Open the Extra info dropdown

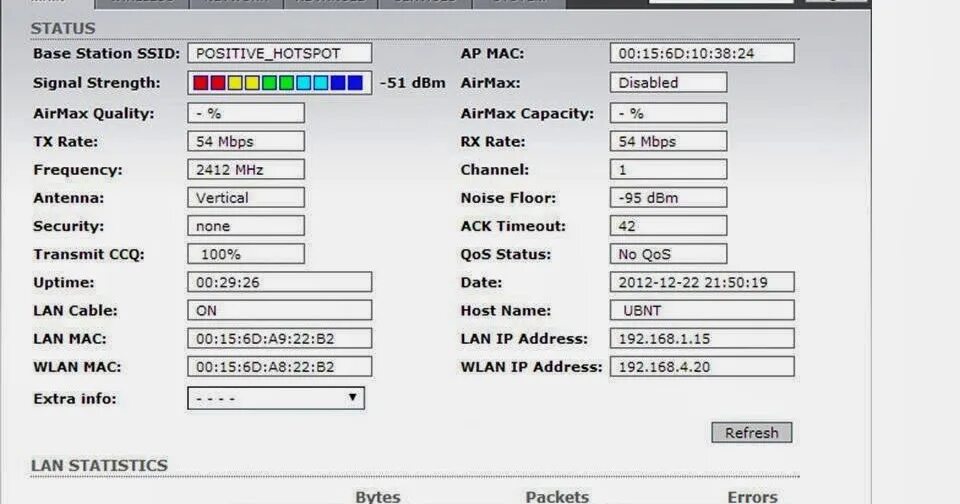point(276,398)
